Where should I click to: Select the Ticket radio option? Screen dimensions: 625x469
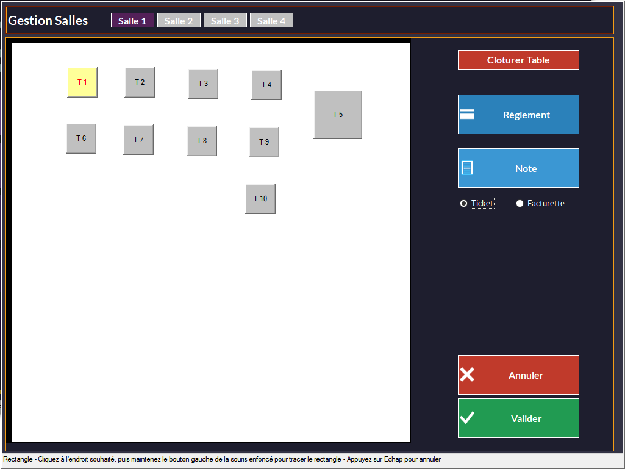(463, 203)
